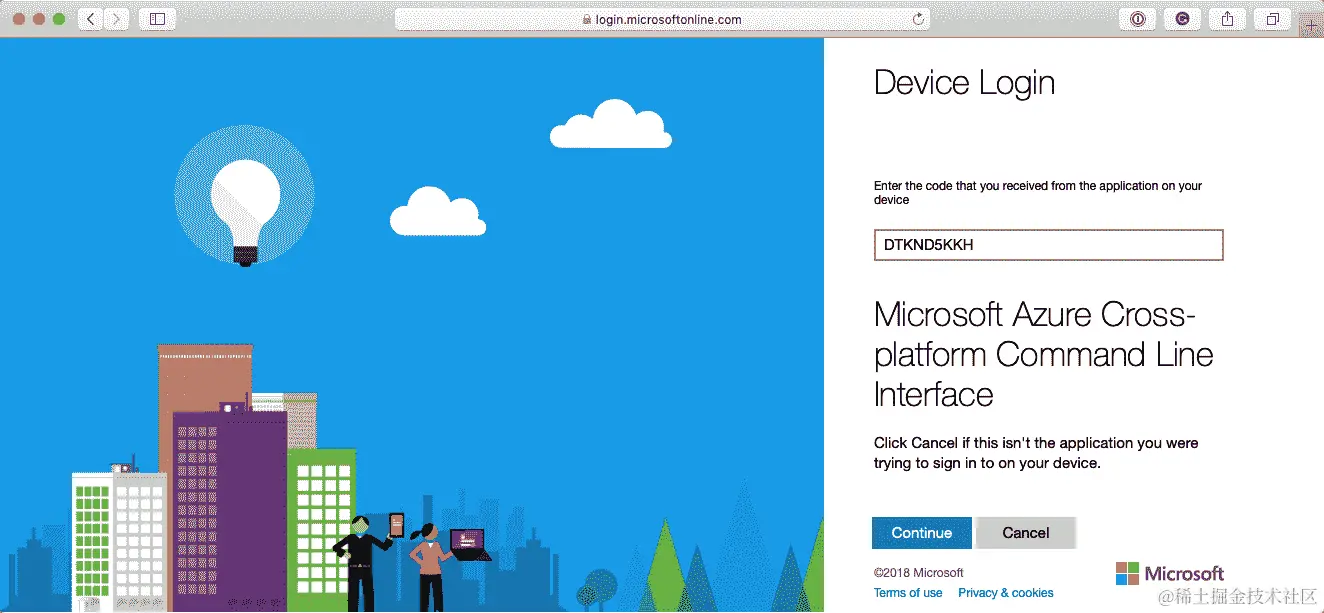The image size is (1324, 613).
Task: Show the Safari sidebar
Action: tap(157, 19)
